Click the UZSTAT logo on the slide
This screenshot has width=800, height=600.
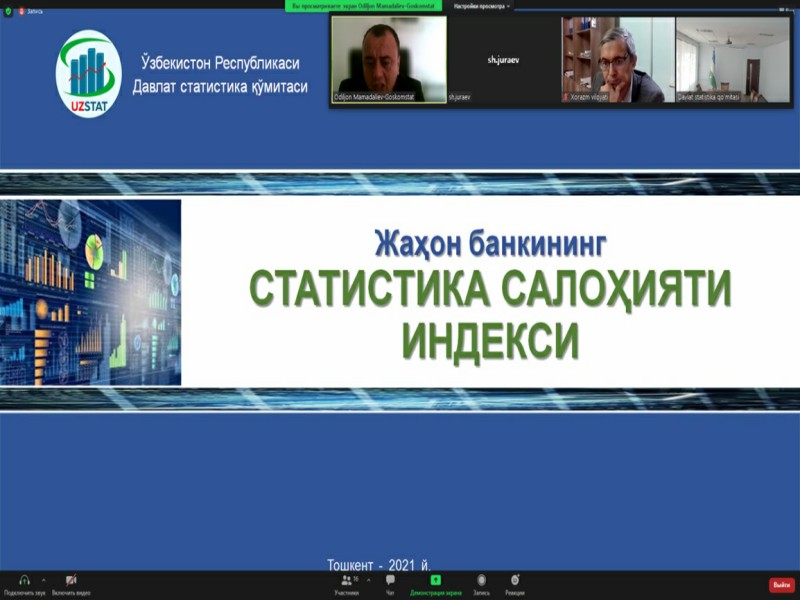pyautogui.click(x=89, y=74)
